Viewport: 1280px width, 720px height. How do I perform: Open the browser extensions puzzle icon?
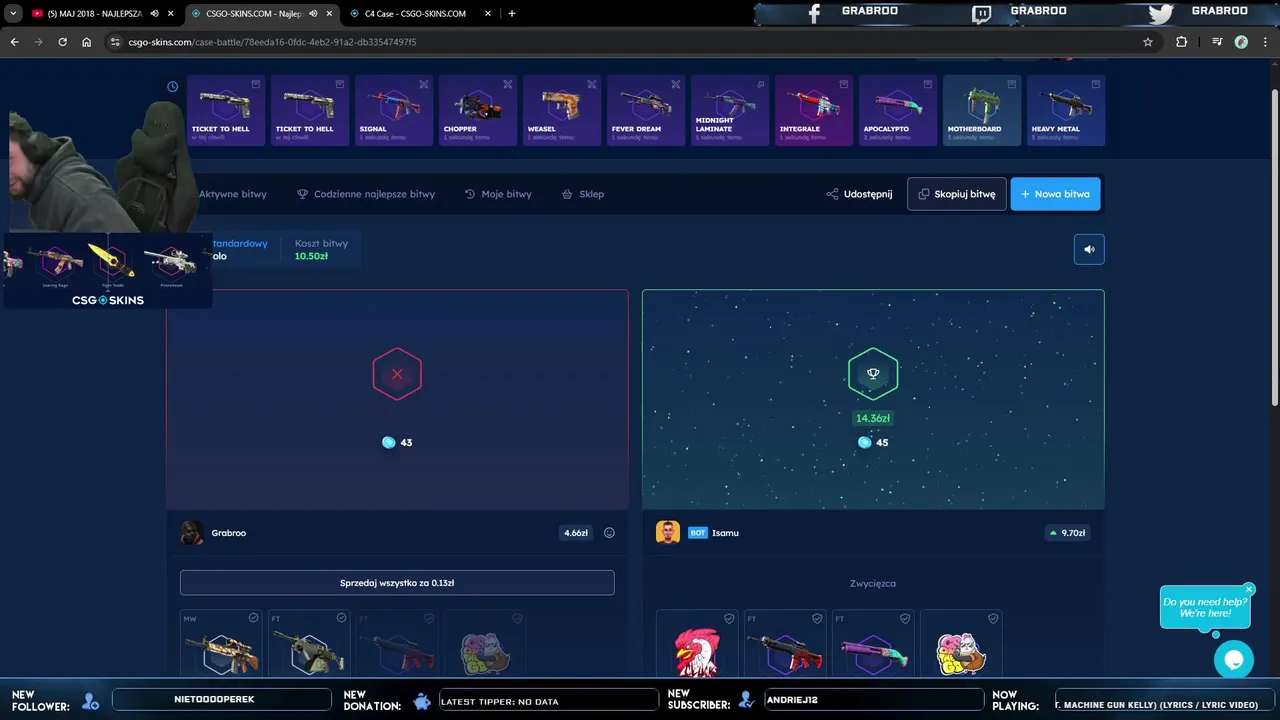(x=1182, y=42)
